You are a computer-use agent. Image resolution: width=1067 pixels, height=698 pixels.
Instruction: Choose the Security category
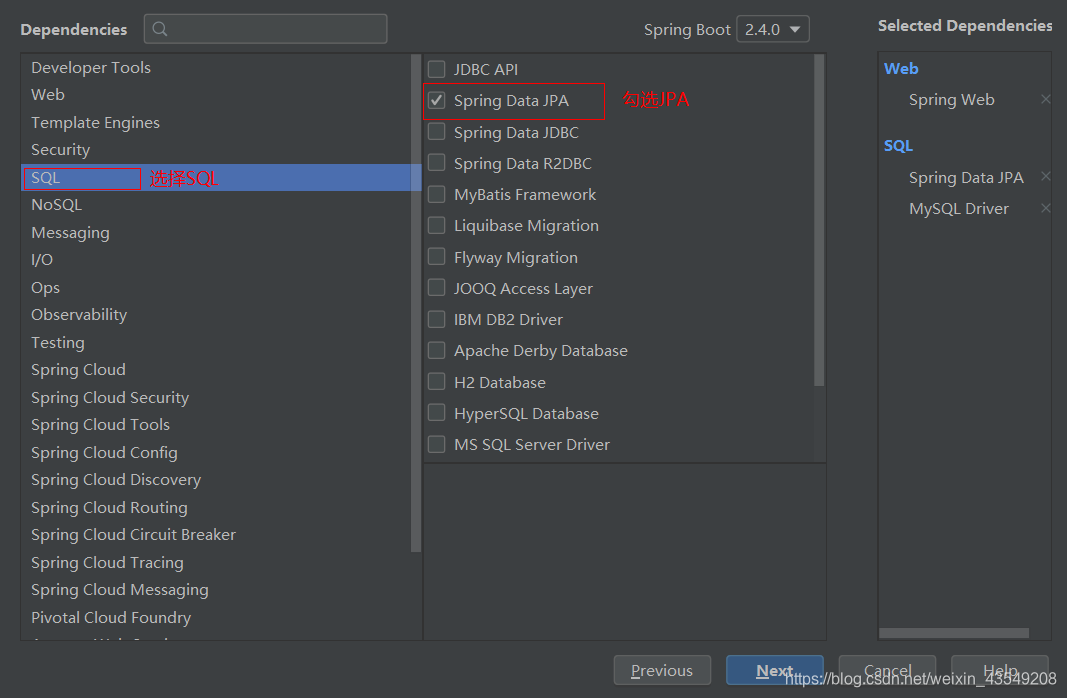click(216, 150)
